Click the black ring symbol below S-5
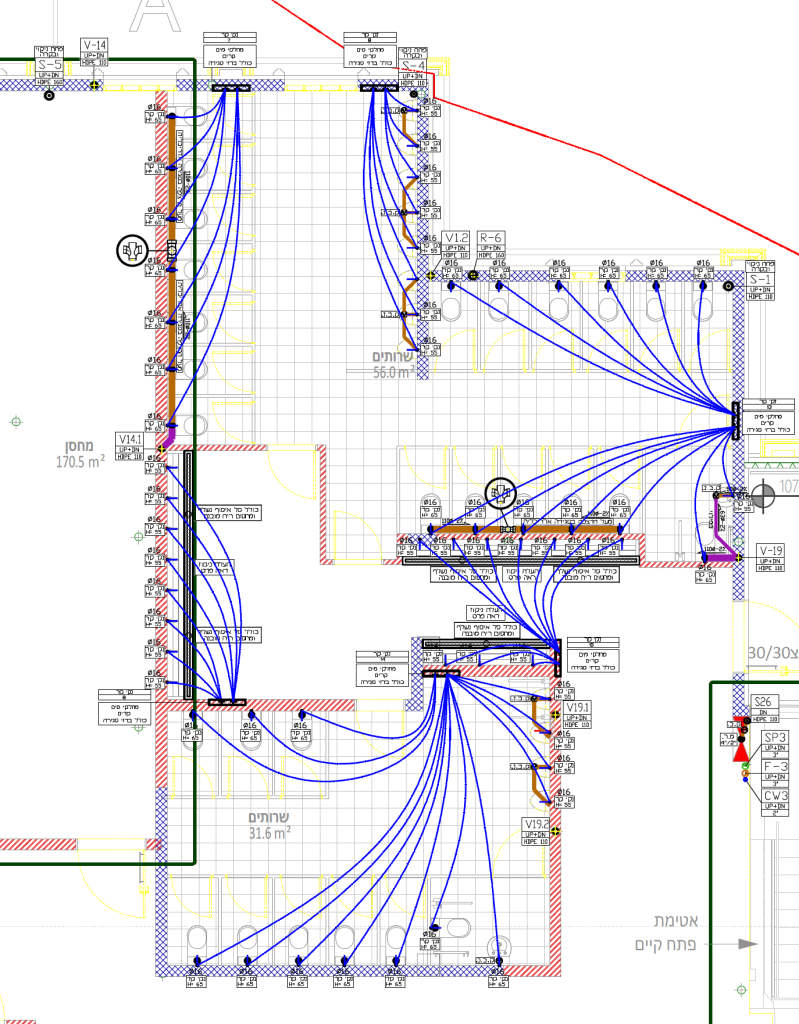Image resolution: width=799 pixels, height=1024 pixels. click(x=49, y=95)
